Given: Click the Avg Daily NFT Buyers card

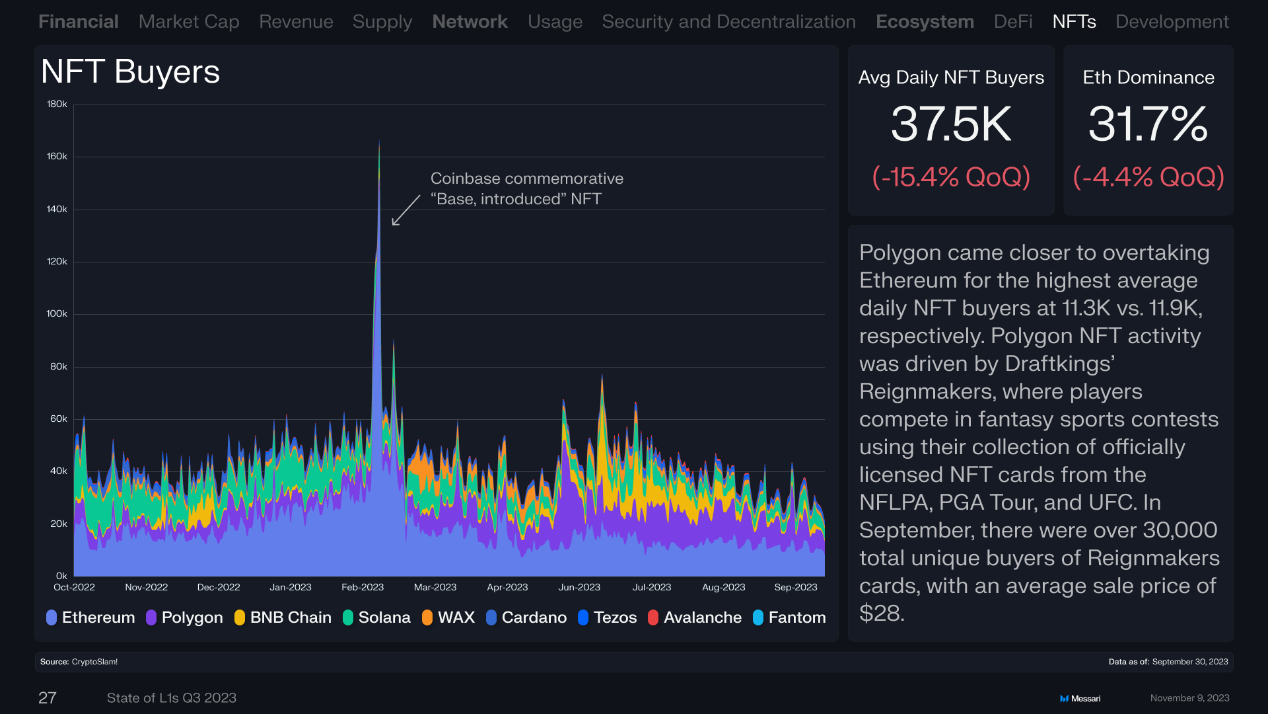Looking at the screenshot, I should (951, 130).
